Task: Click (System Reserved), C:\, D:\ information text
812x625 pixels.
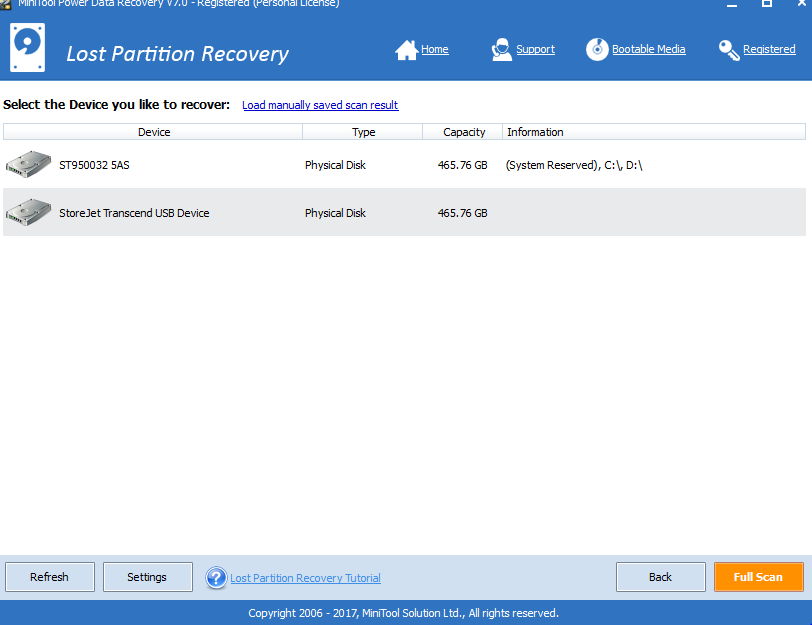Action: pyautogui.click(x=574, y=165)
